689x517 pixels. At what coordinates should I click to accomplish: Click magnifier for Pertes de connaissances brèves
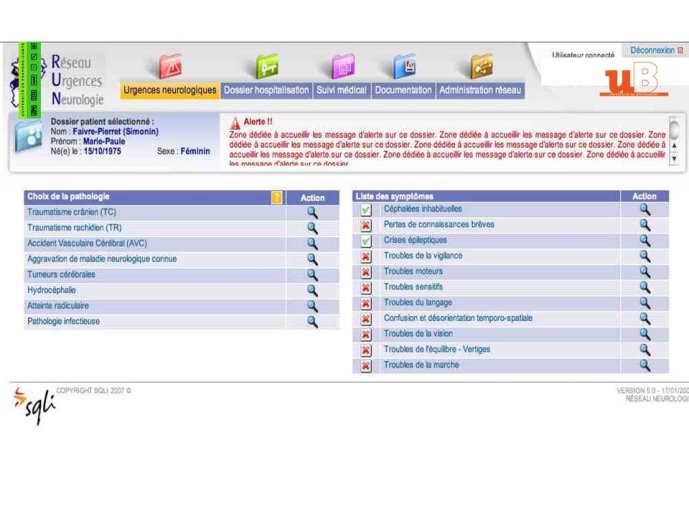(x=645, y=225)
